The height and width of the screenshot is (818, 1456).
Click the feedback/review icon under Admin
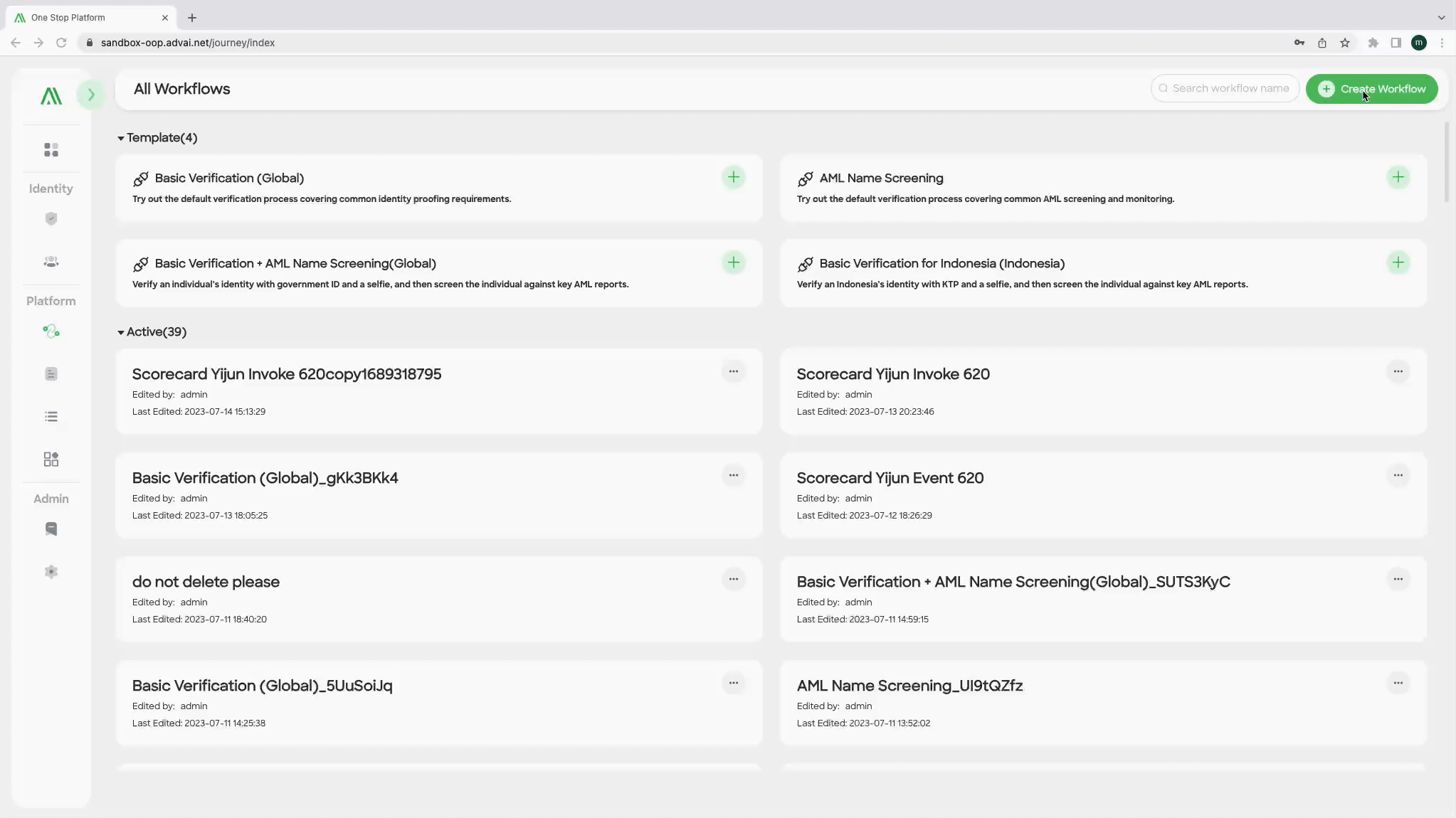(51, 528)
